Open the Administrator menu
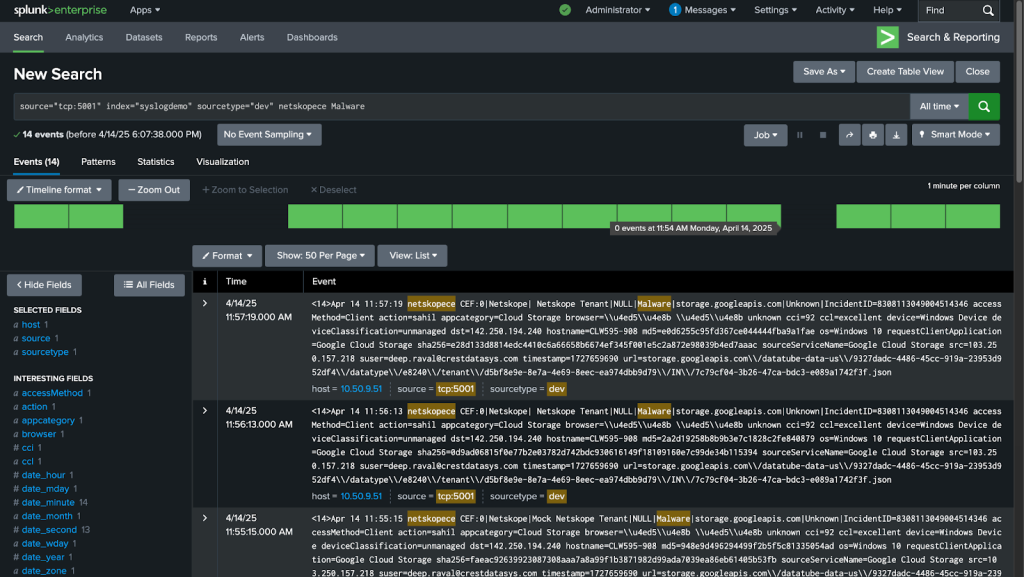Screen dimensions: 1024x577 pyautogui.click(x=617, y=10)
